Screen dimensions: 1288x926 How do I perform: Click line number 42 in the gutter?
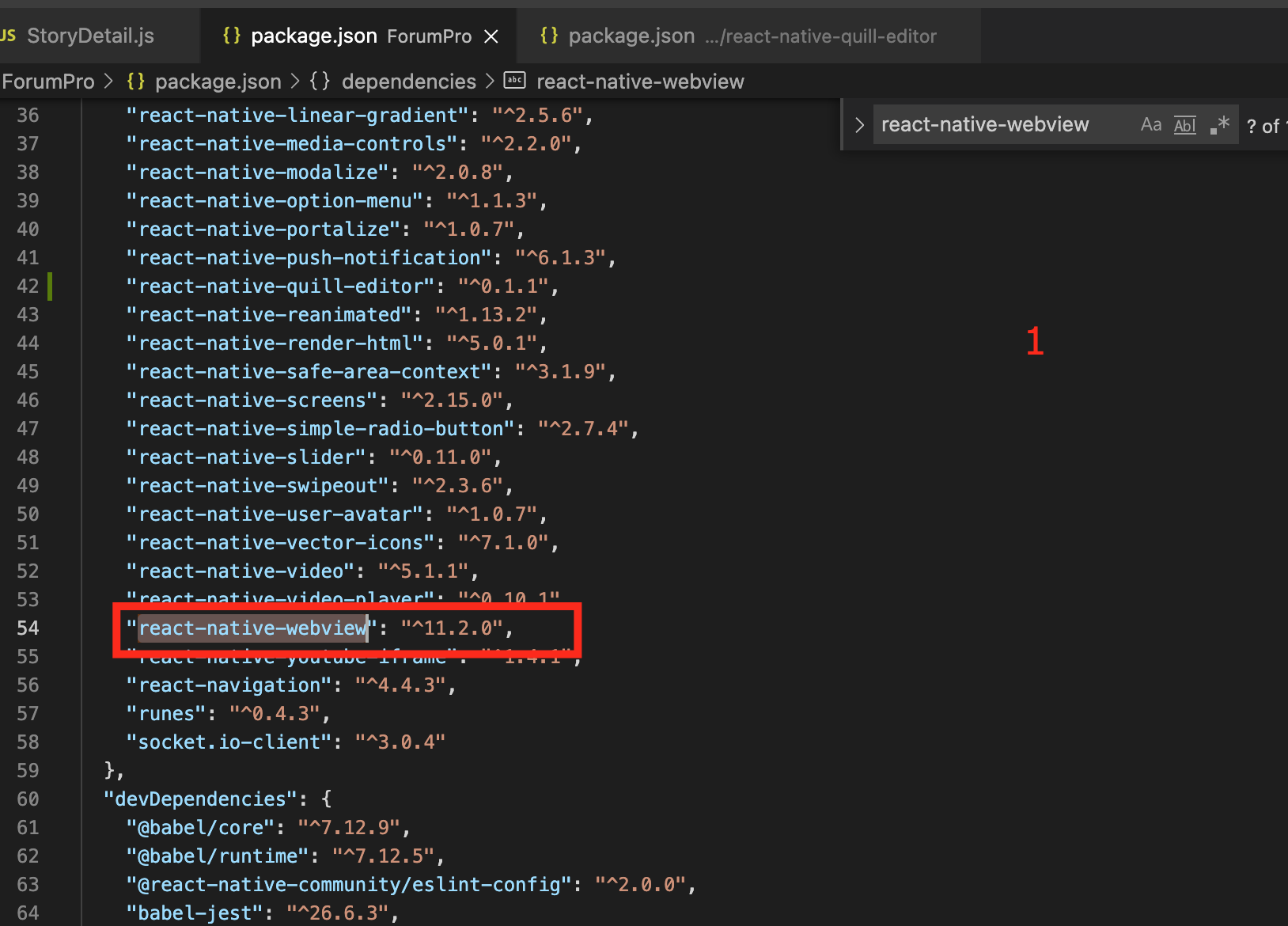pos(28,286)
